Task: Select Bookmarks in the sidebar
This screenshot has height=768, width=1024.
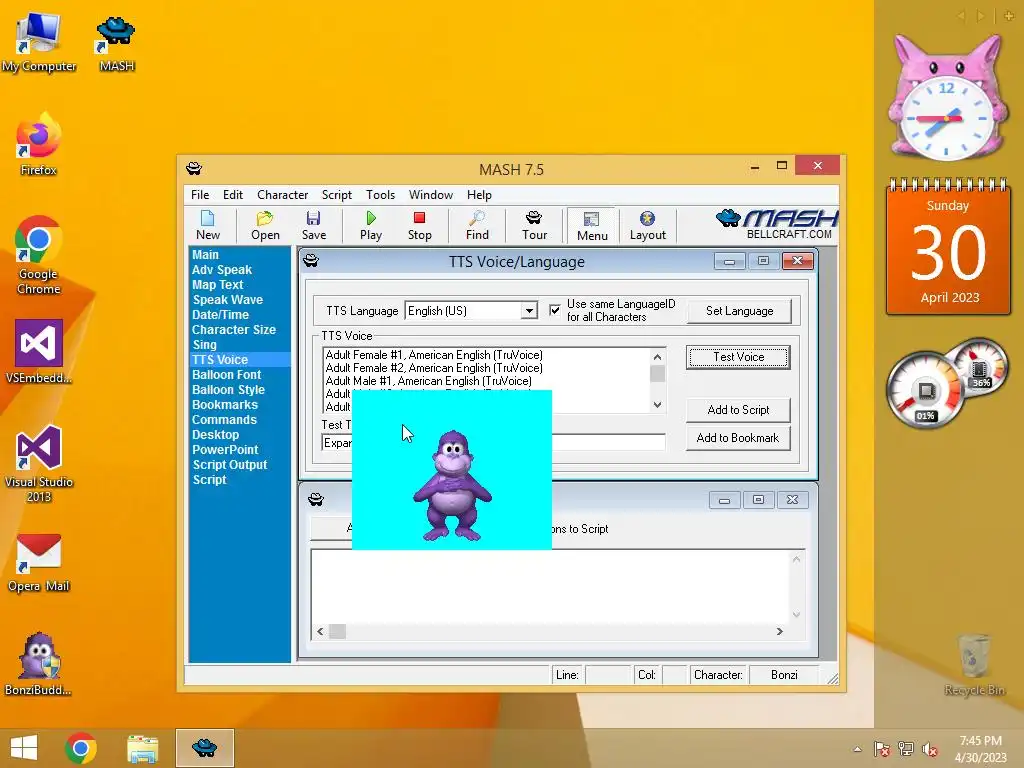Action: point(225,405)
